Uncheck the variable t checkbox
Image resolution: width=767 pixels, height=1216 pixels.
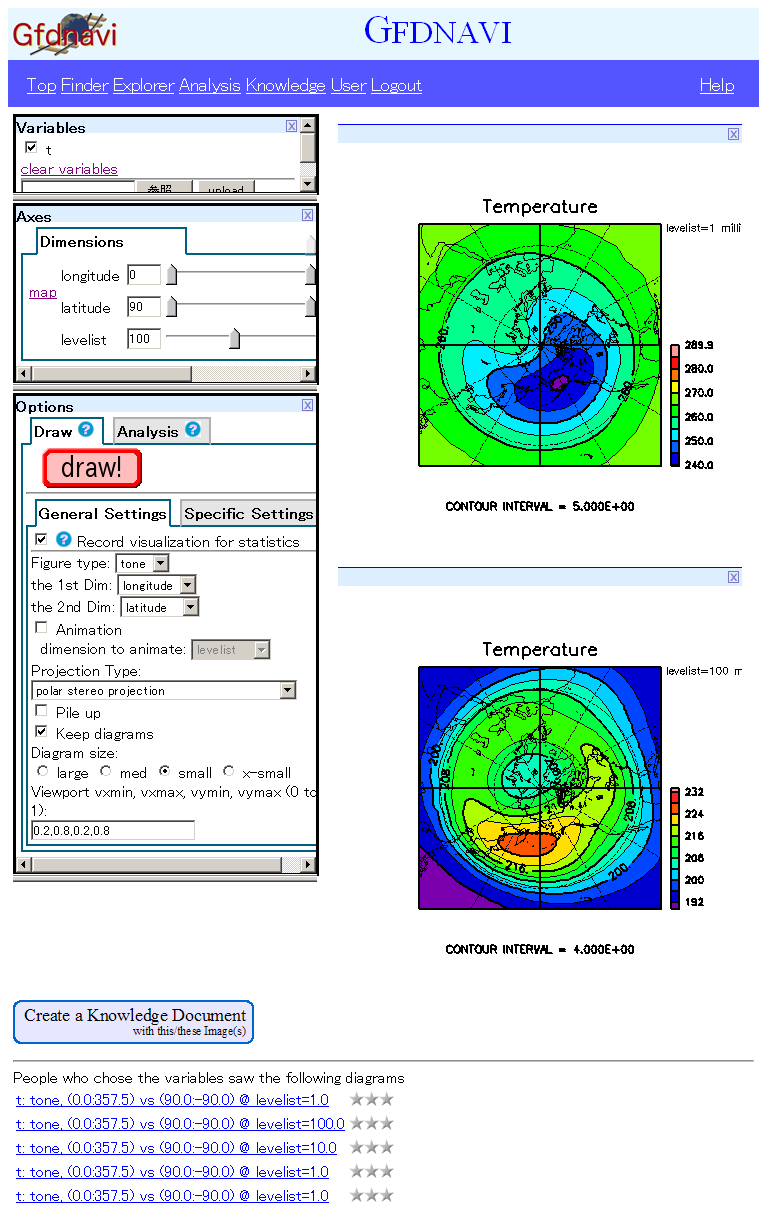pyautogui.click(x=31, y=148)
